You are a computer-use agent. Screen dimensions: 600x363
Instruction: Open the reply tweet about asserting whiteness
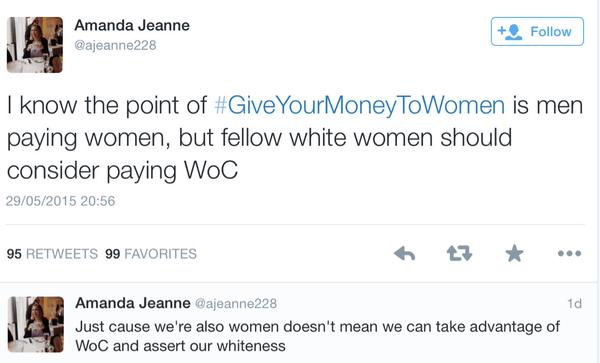[318, 336]
